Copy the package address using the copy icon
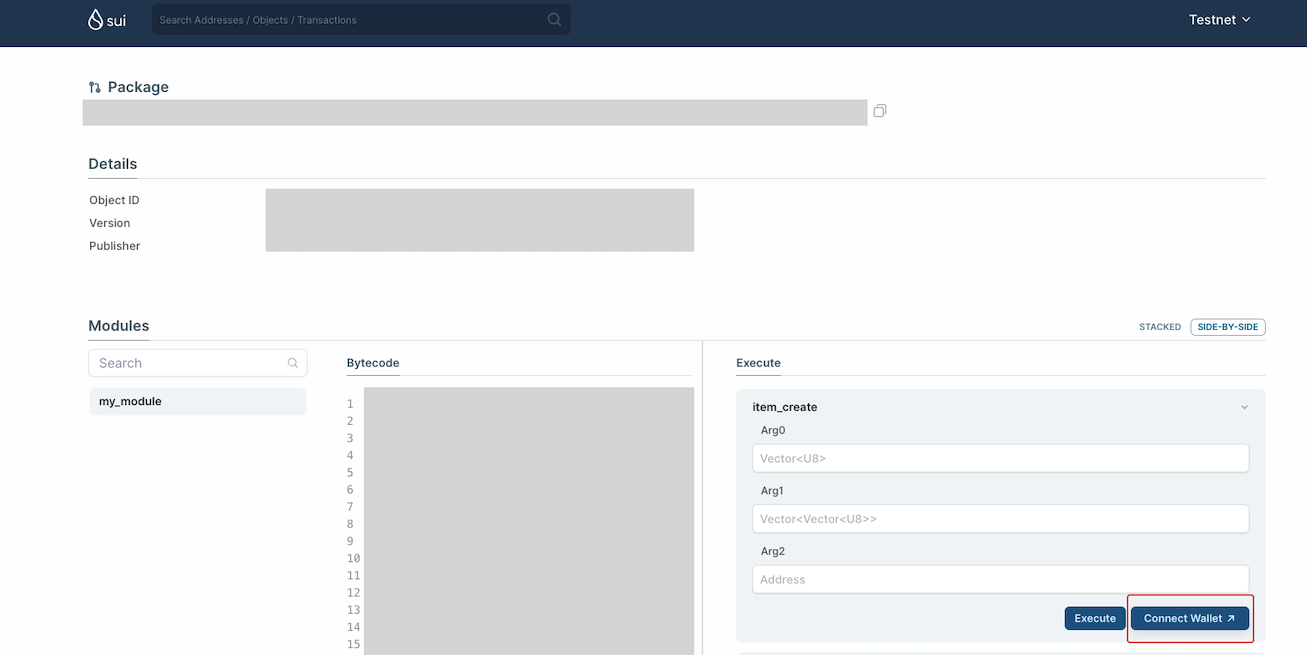The height and width of the screenshot is (655, 1307). click(879, 111)
